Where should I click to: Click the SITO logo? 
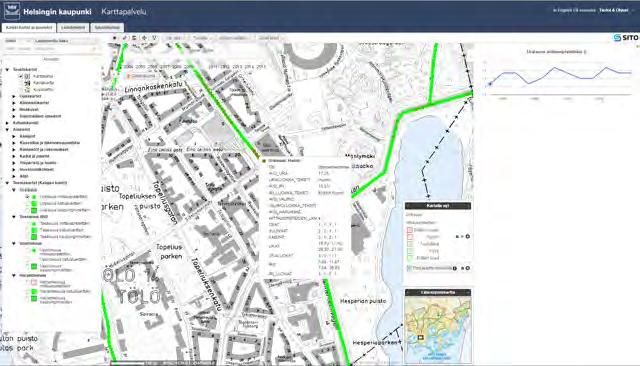tap(625, 38)
